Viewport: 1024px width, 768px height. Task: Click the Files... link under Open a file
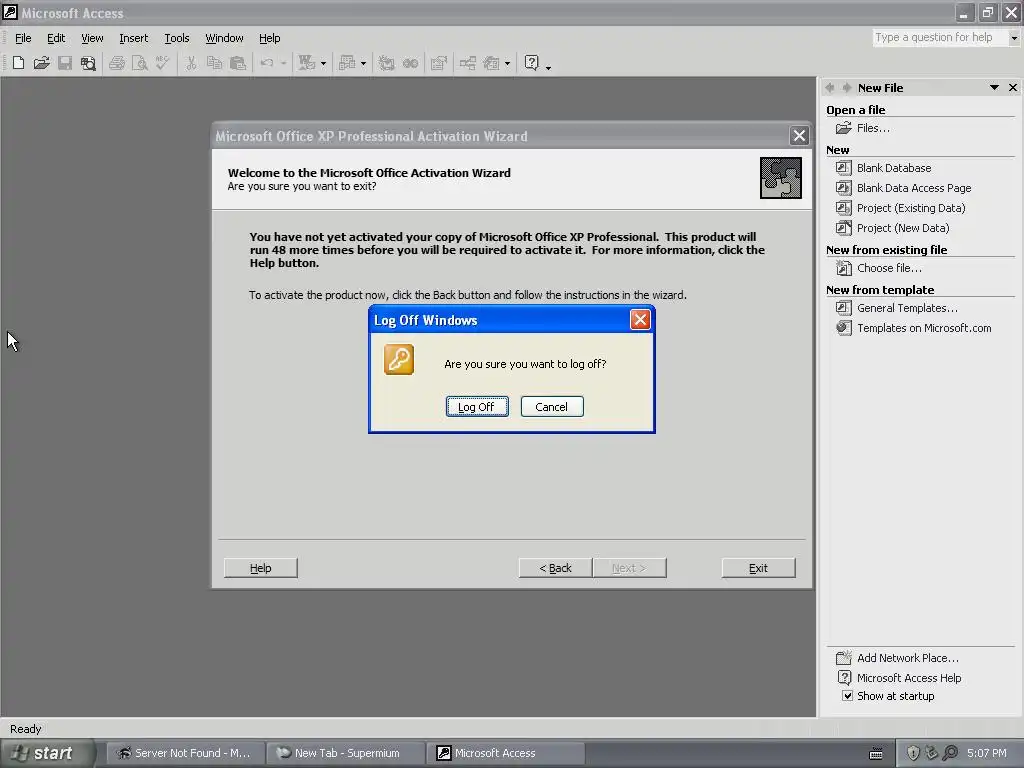(x=872, y=128)
